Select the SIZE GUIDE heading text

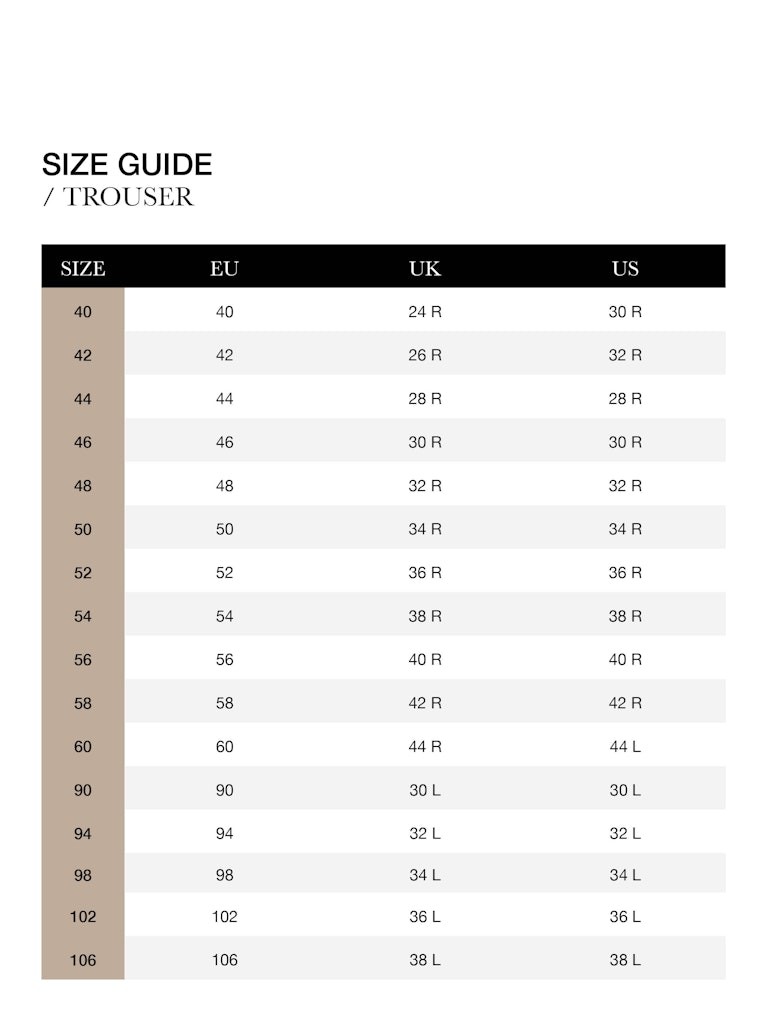127,164
